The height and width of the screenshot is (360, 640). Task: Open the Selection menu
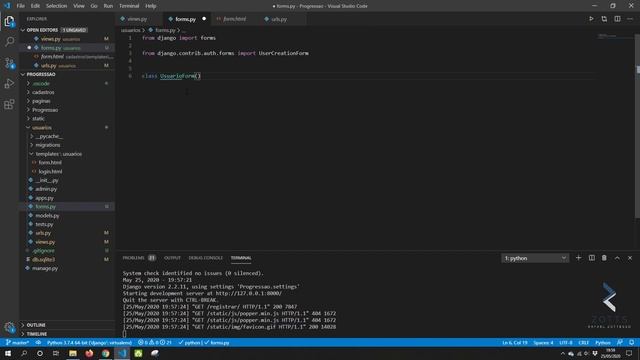click(56, 6)
